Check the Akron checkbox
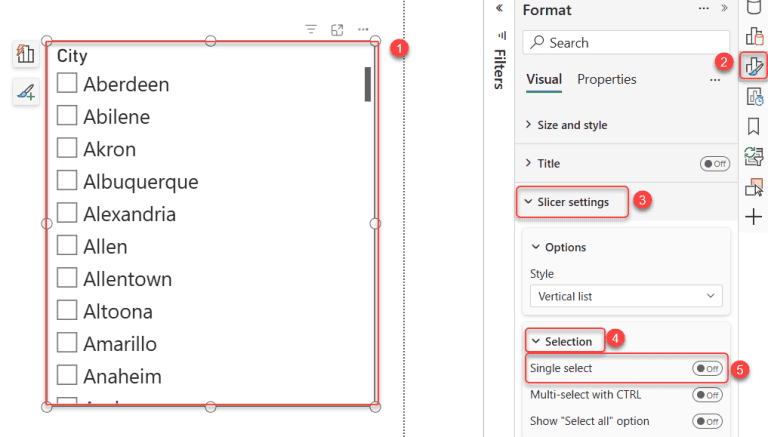Screen dimensions: 768x437 (67, 147)
